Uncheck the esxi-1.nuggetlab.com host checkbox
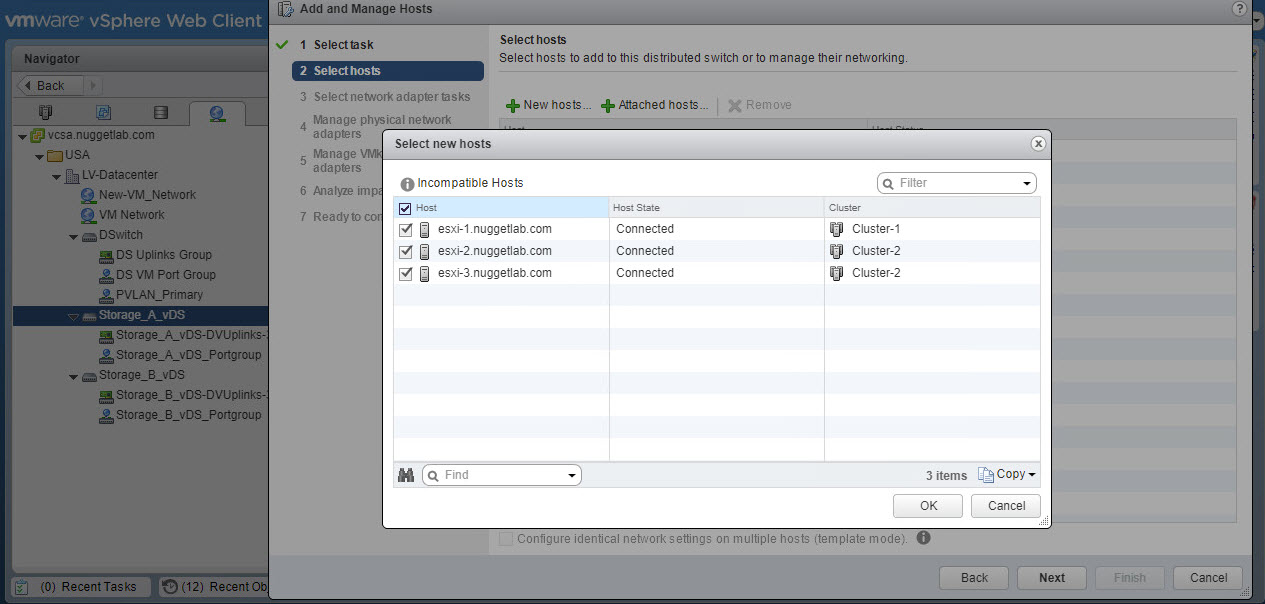Viewport: 1265px width, 604px height. coord(405,229)
